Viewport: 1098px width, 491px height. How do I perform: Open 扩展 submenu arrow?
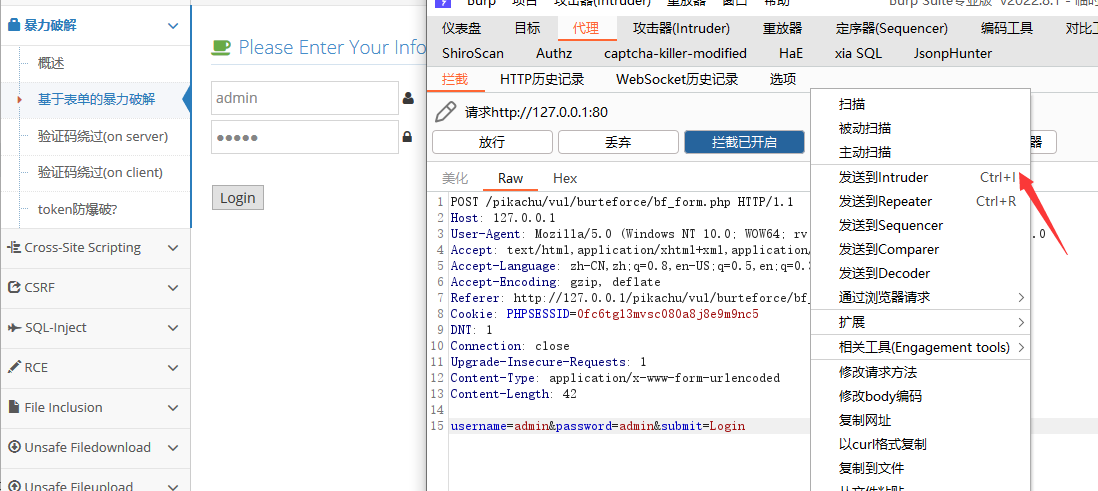pos(1021,322)
